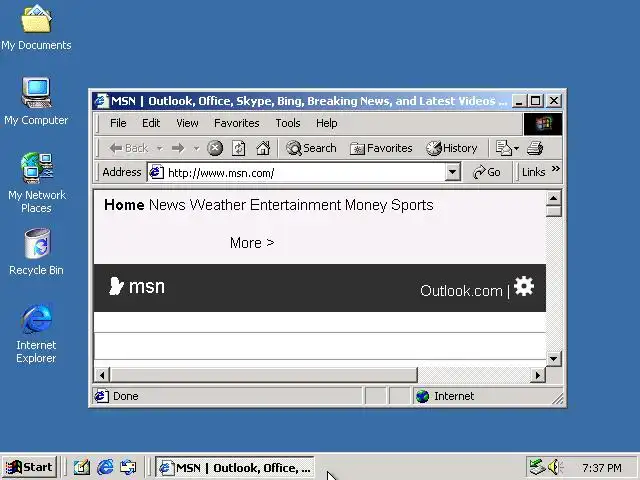Open the Weather link on MSN

coord(218,205)
